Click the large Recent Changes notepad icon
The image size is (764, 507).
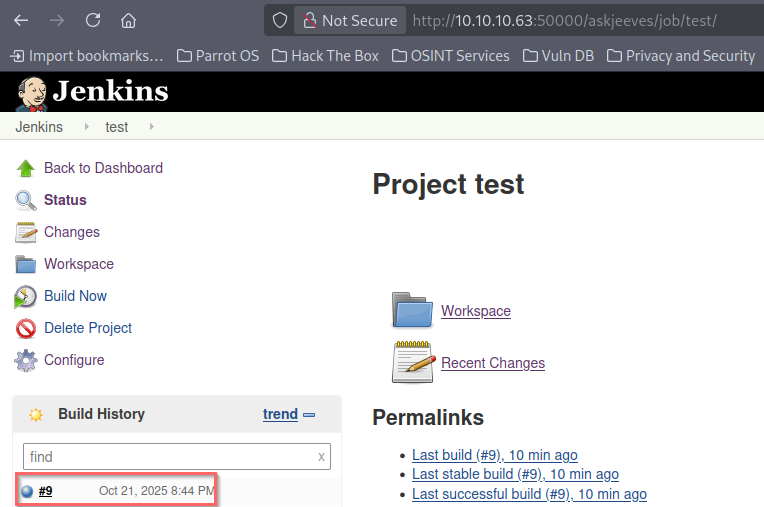pyautogui.click(x=412, y=362)
